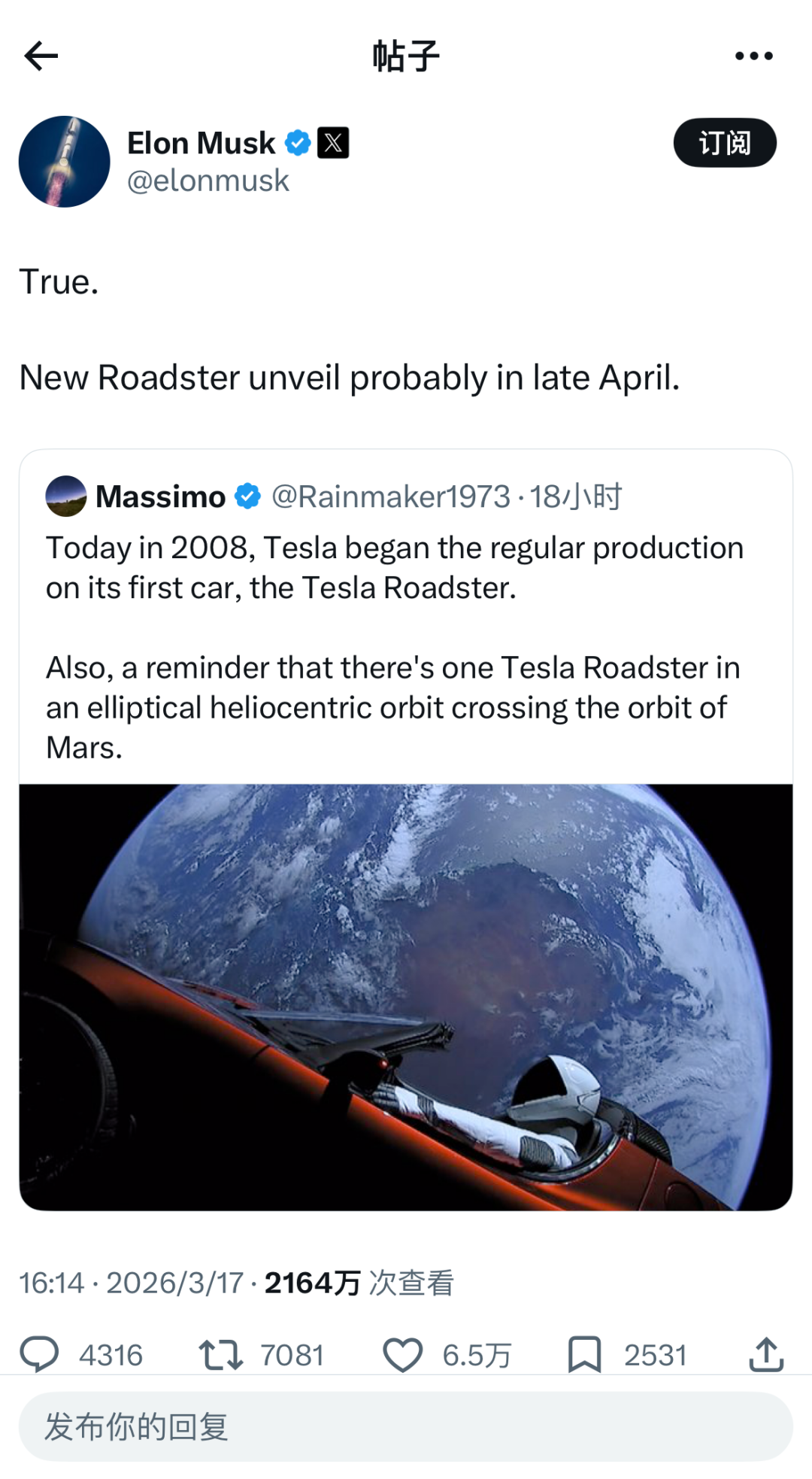
Task: Tap the blue verified badge beside Elon Musk
Action: (x=298, y=143)
